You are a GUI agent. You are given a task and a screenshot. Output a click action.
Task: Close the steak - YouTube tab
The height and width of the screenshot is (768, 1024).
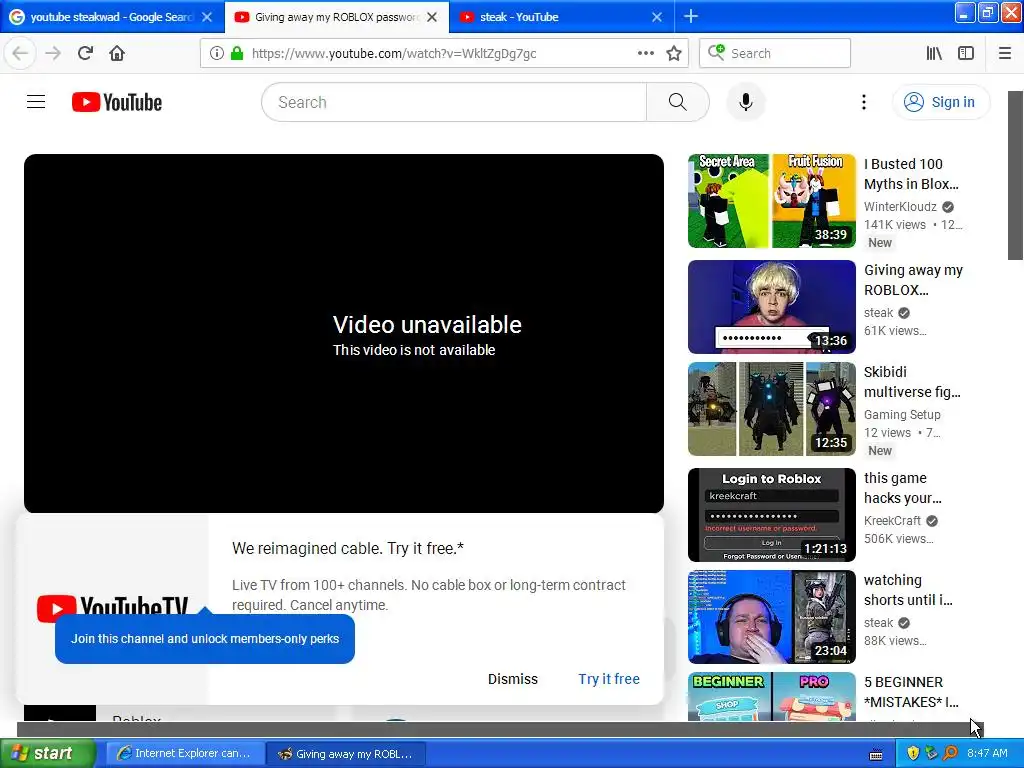pos(657,17)
